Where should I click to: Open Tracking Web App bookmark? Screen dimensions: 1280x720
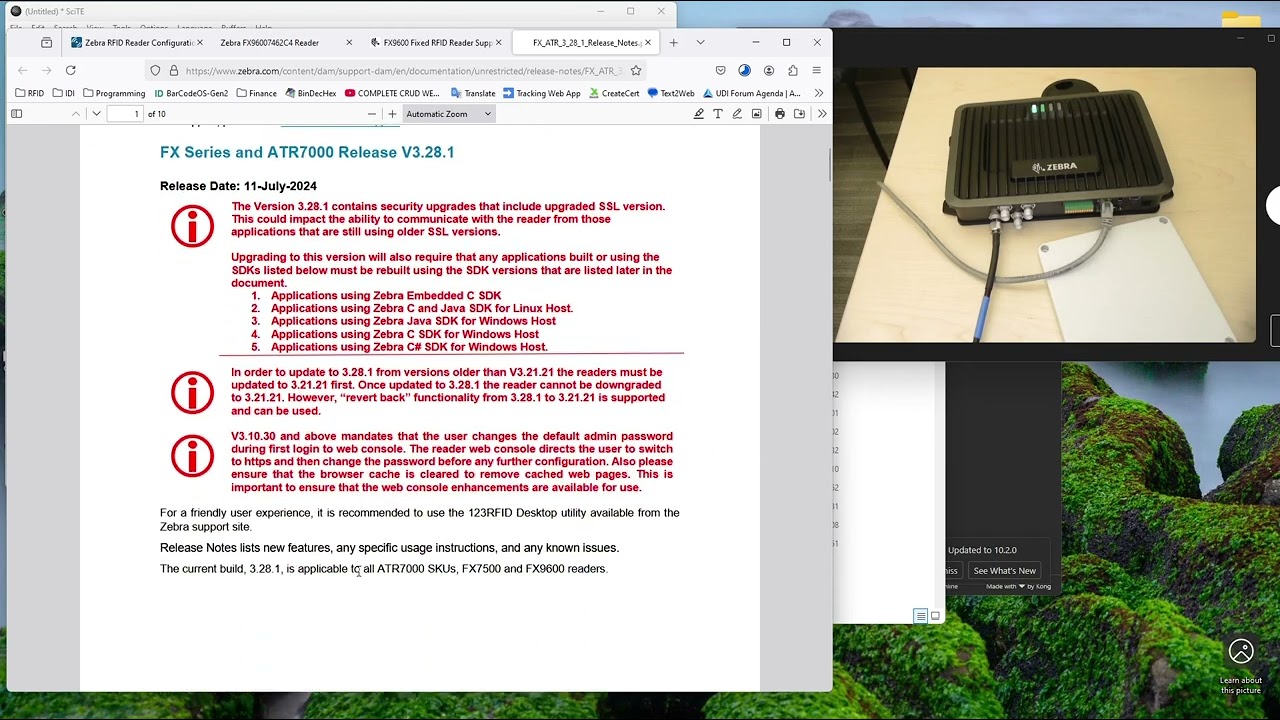coord(541,93)
